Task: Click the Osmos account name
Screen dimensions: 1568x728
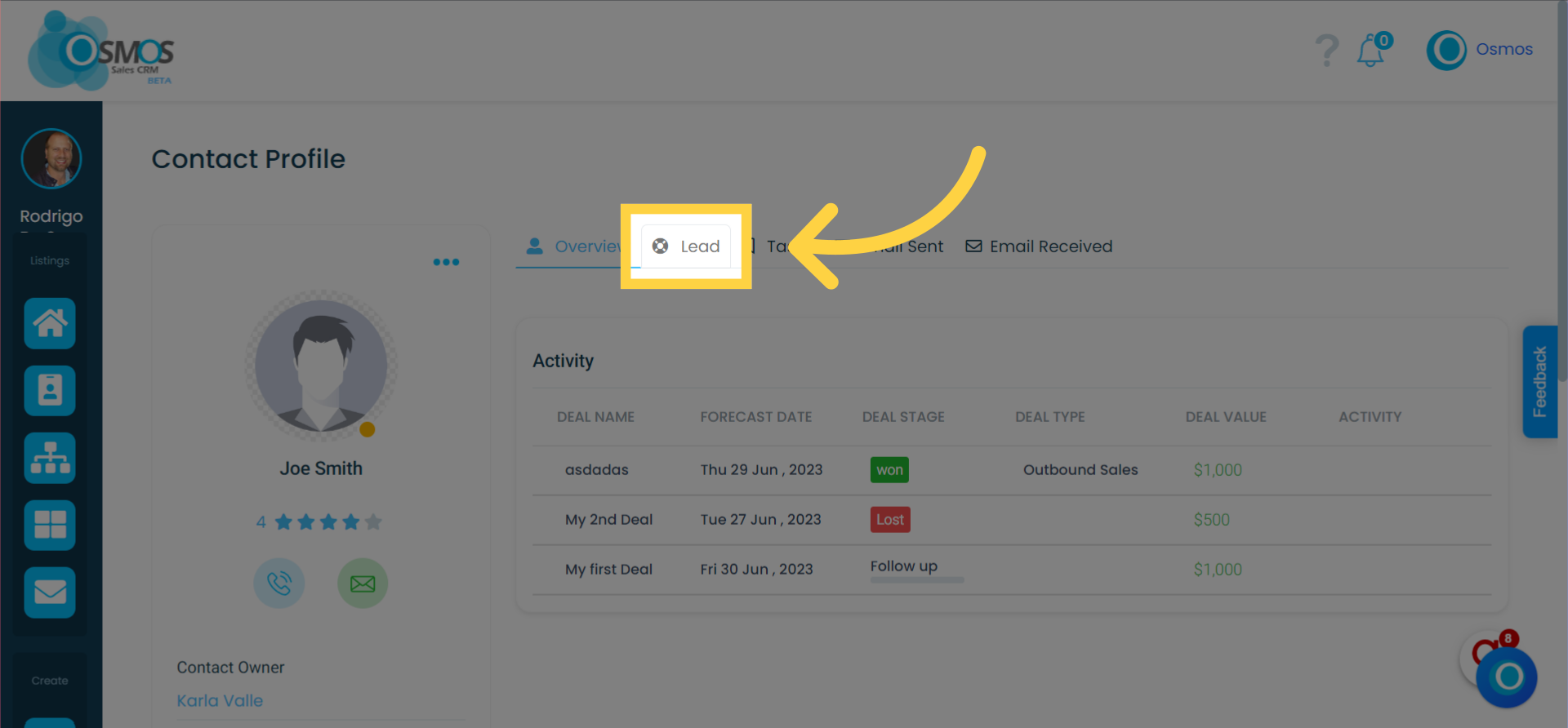Action: click(x=1503, y=49)
